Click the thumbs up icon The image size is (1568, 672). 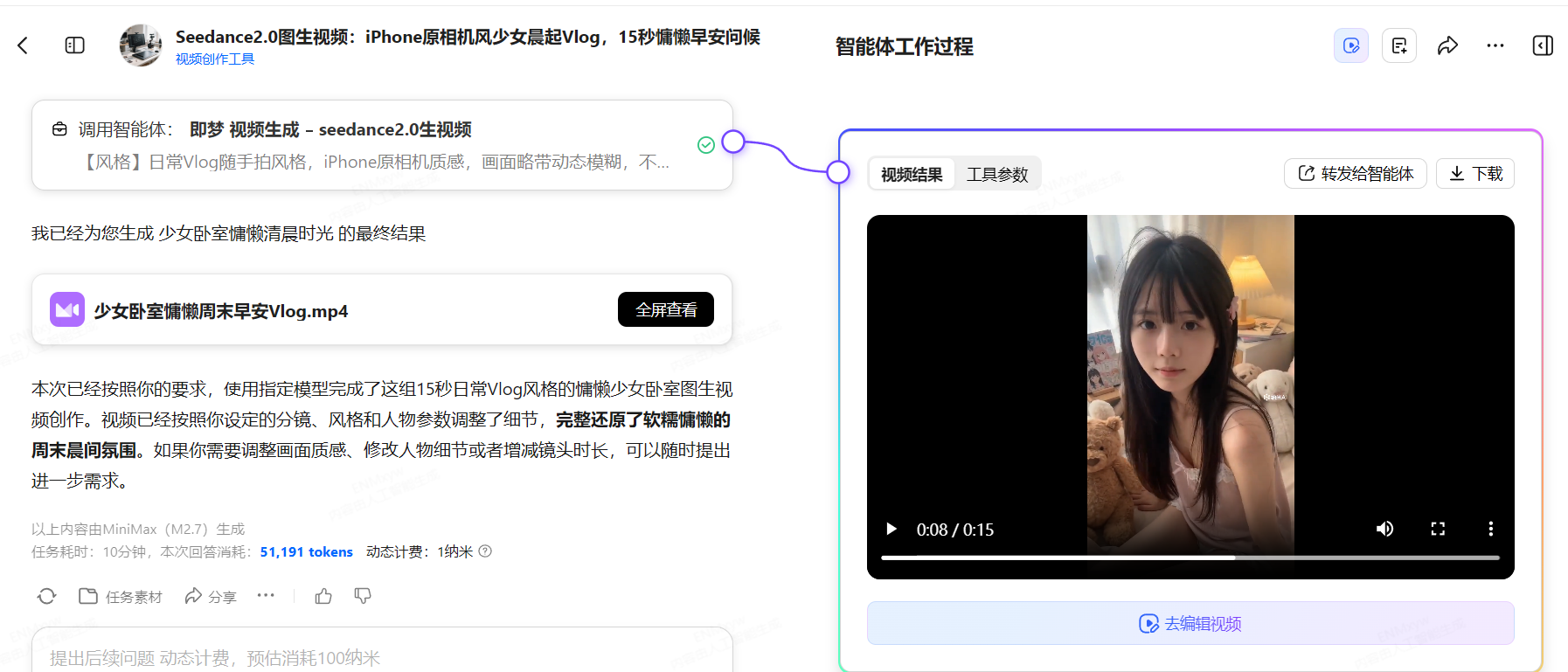[323, 596]
